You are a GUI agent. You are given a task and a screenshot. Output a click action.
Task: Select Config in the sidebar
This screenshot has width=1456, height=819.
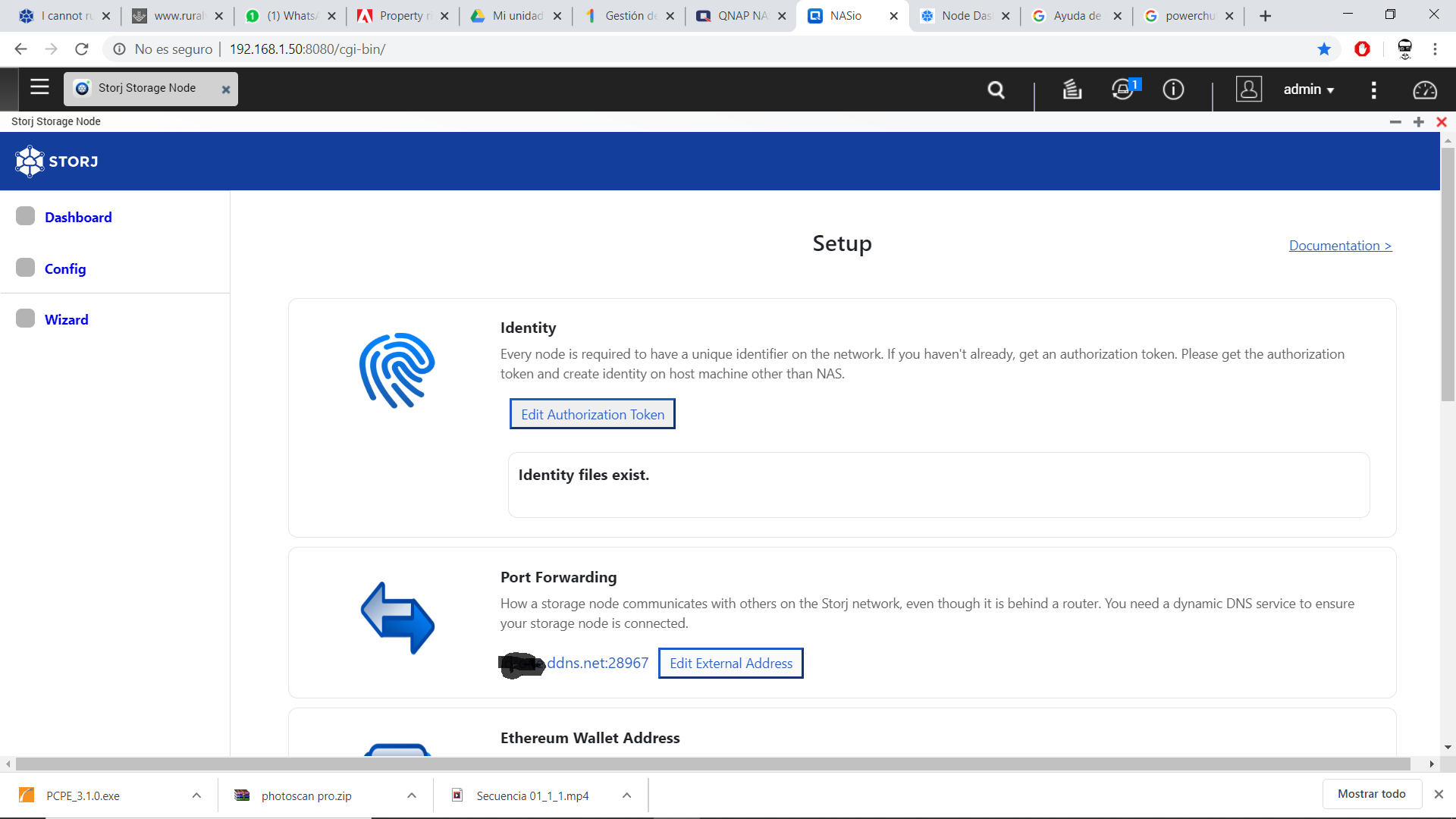(x=65, y=269)
